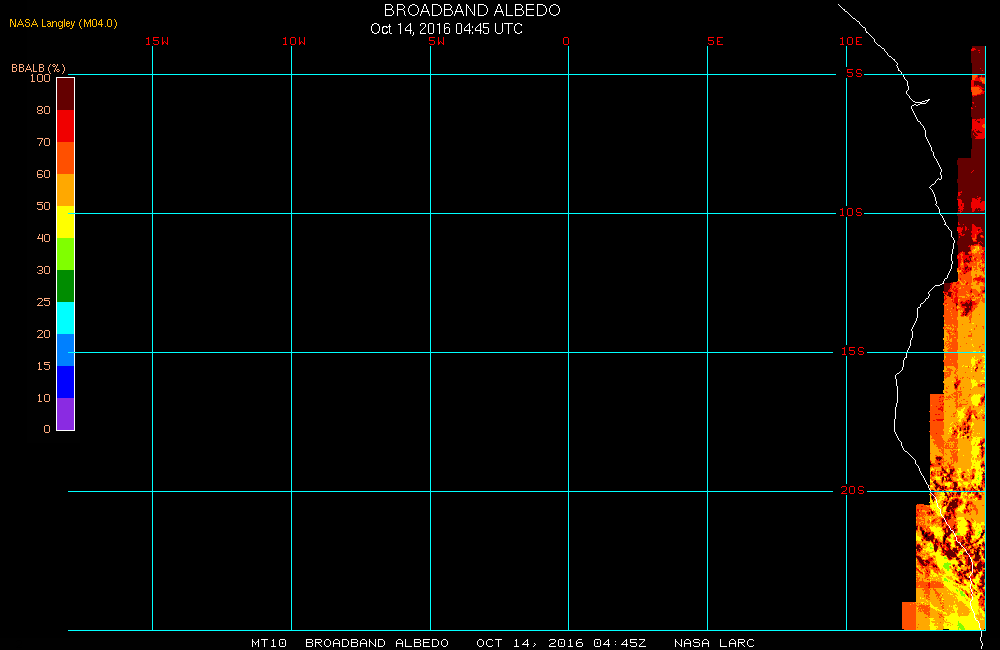
Task: Click the BROADBAND ALBEDO title text
Action: tap(472, 10)
